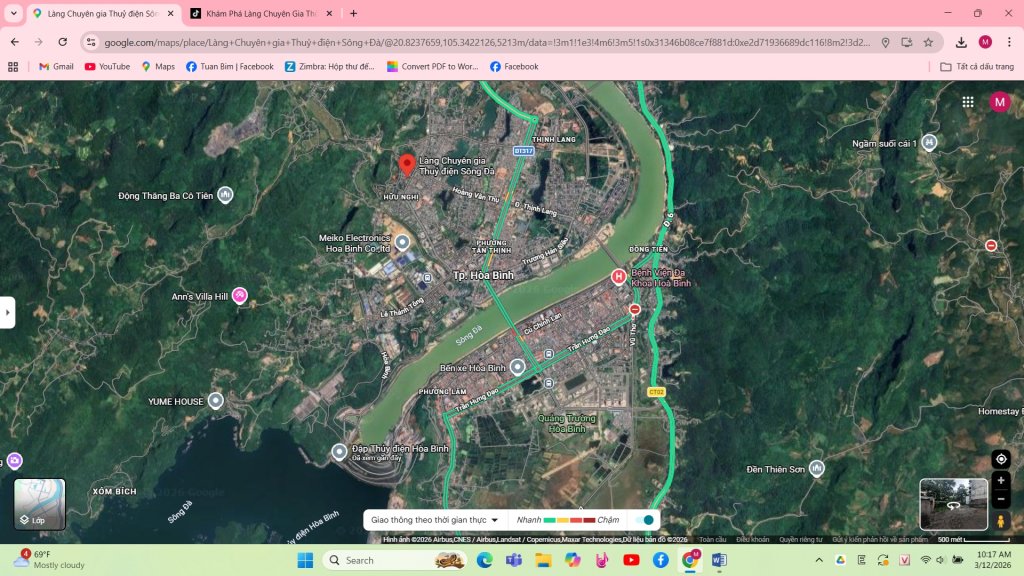Image resolution: width=1024 pixels, height=576 pixels.
Task: Expand the collapsed side panel arrow
Action: tap(7, 312)
